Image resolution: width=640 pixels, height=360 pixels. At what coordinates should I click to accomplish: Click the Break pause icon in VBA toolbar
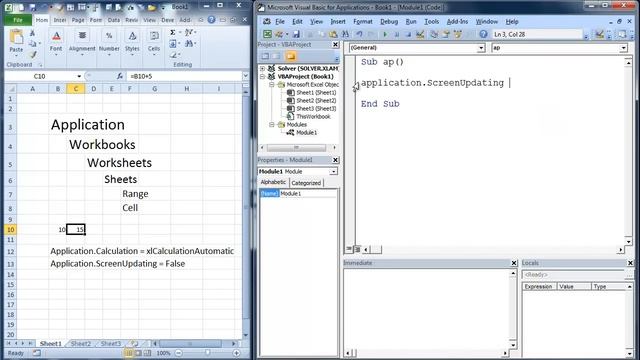[396, 35]
